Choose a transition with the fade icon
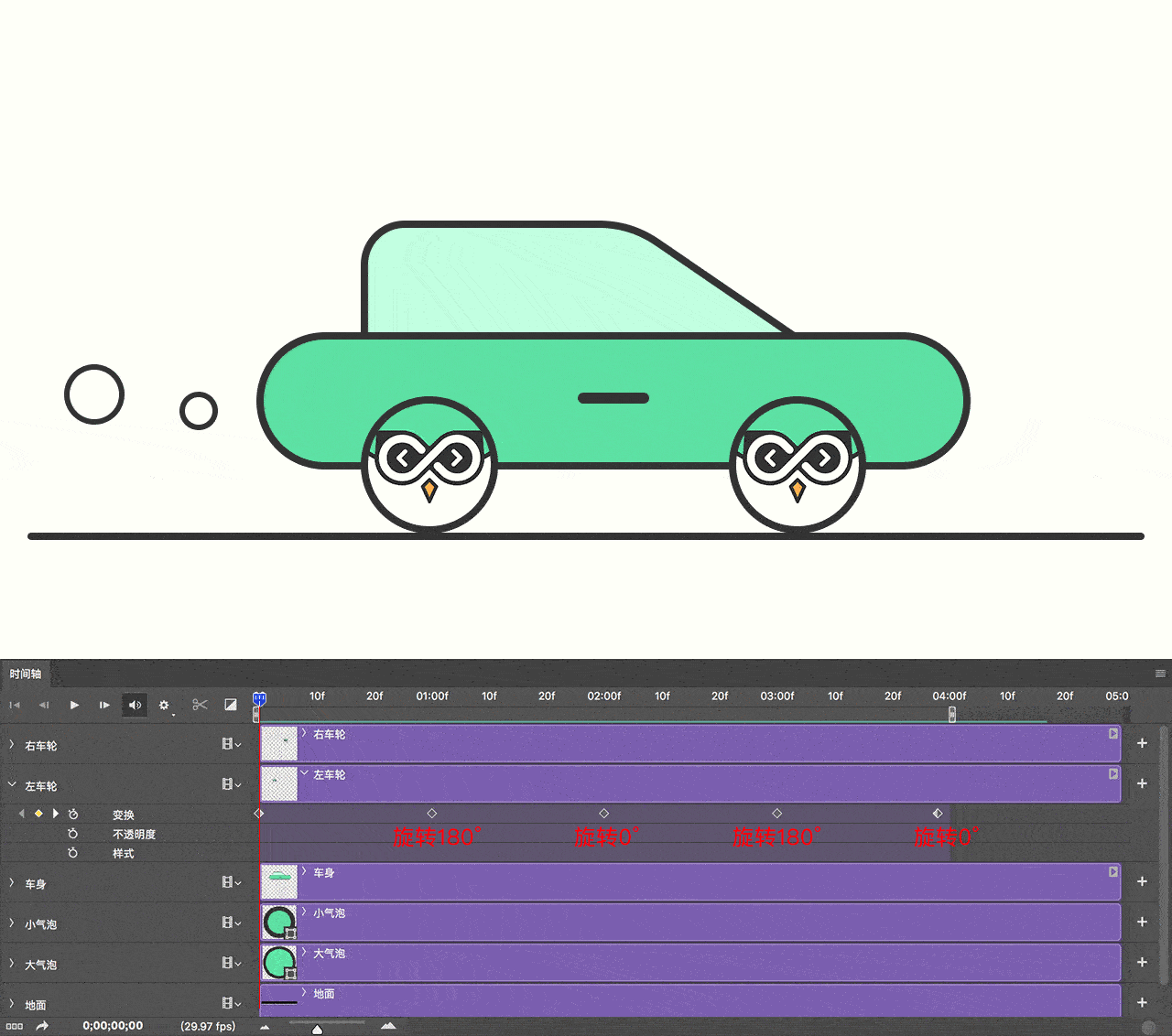The width and height of the screenshot is (1172, 1036). [231, 705]
